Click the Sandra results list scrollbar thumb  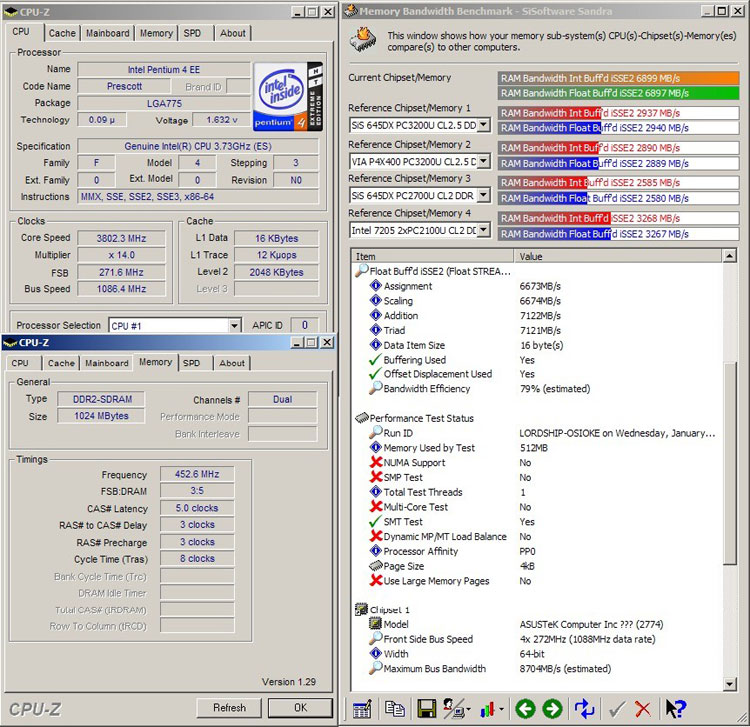(729, 463)
